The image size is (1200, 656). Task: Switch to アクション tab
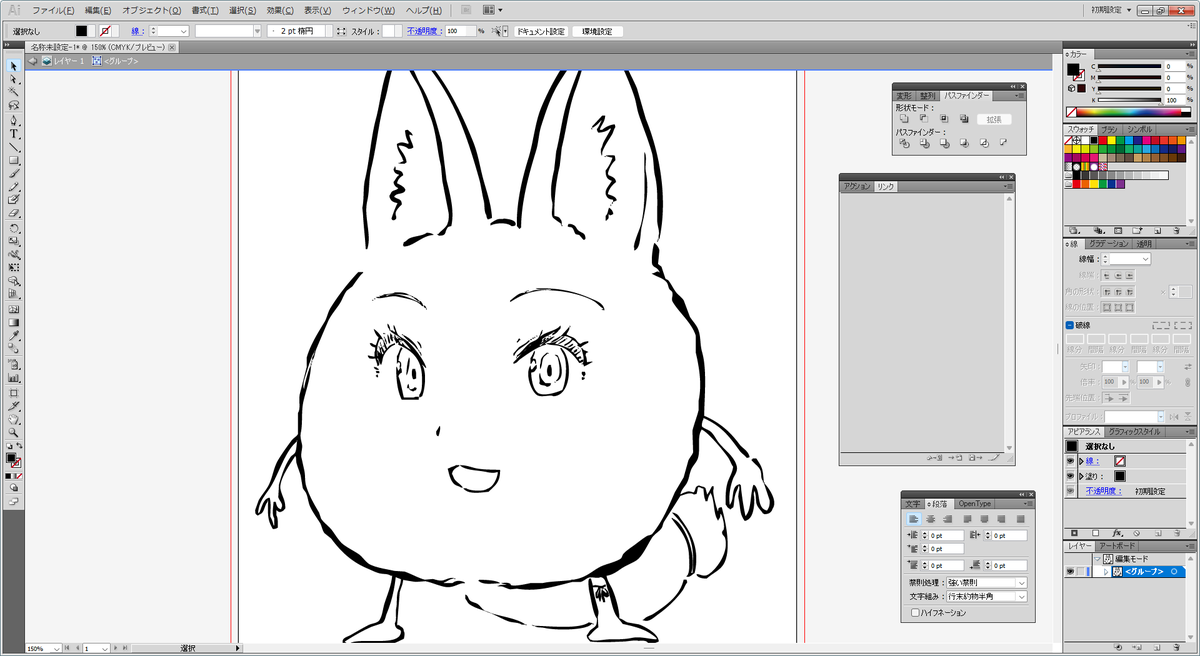[x=857, y=186]
